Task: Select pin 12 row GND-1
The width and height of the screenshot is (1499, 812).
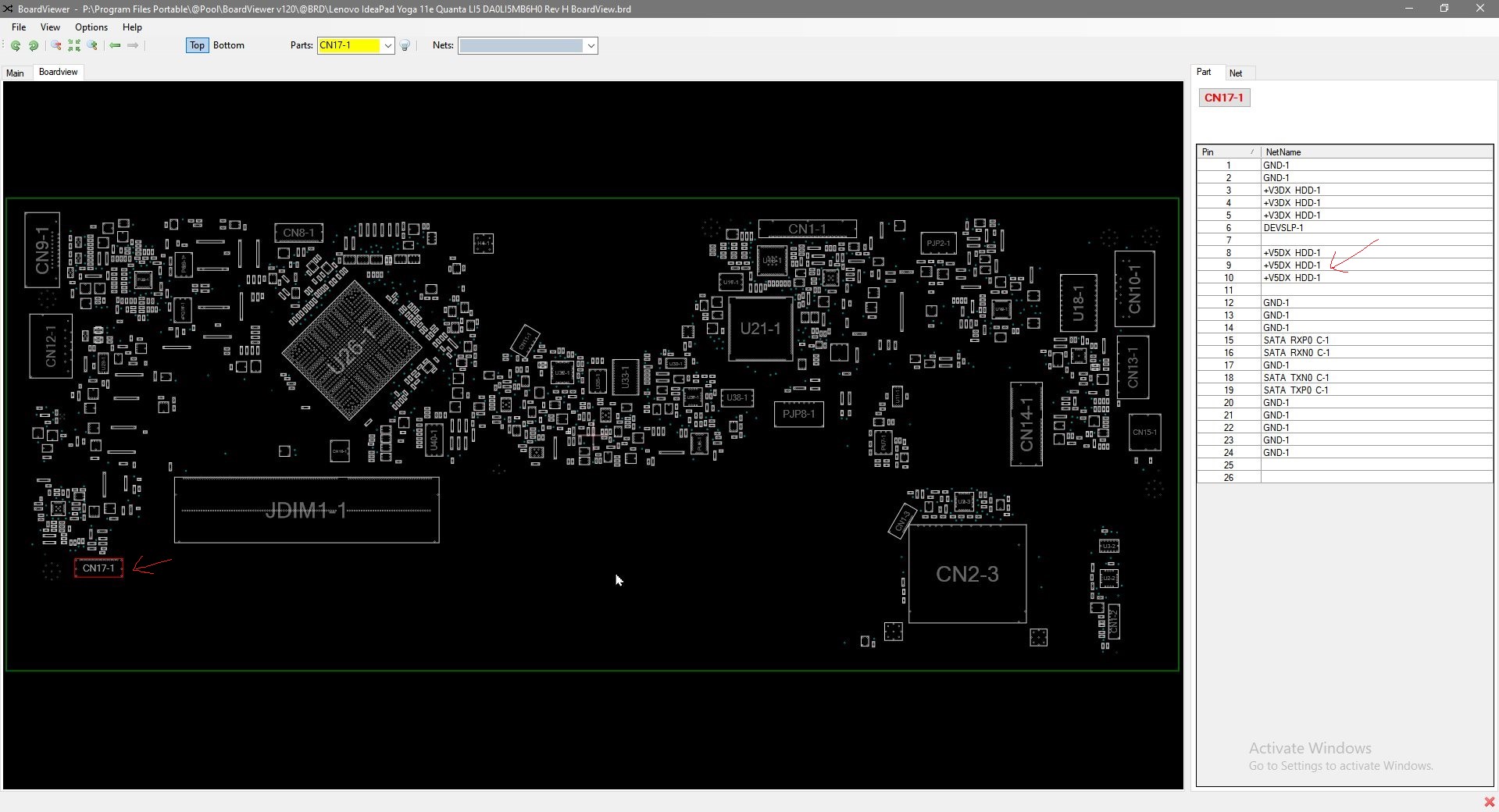Action: 1344,302
